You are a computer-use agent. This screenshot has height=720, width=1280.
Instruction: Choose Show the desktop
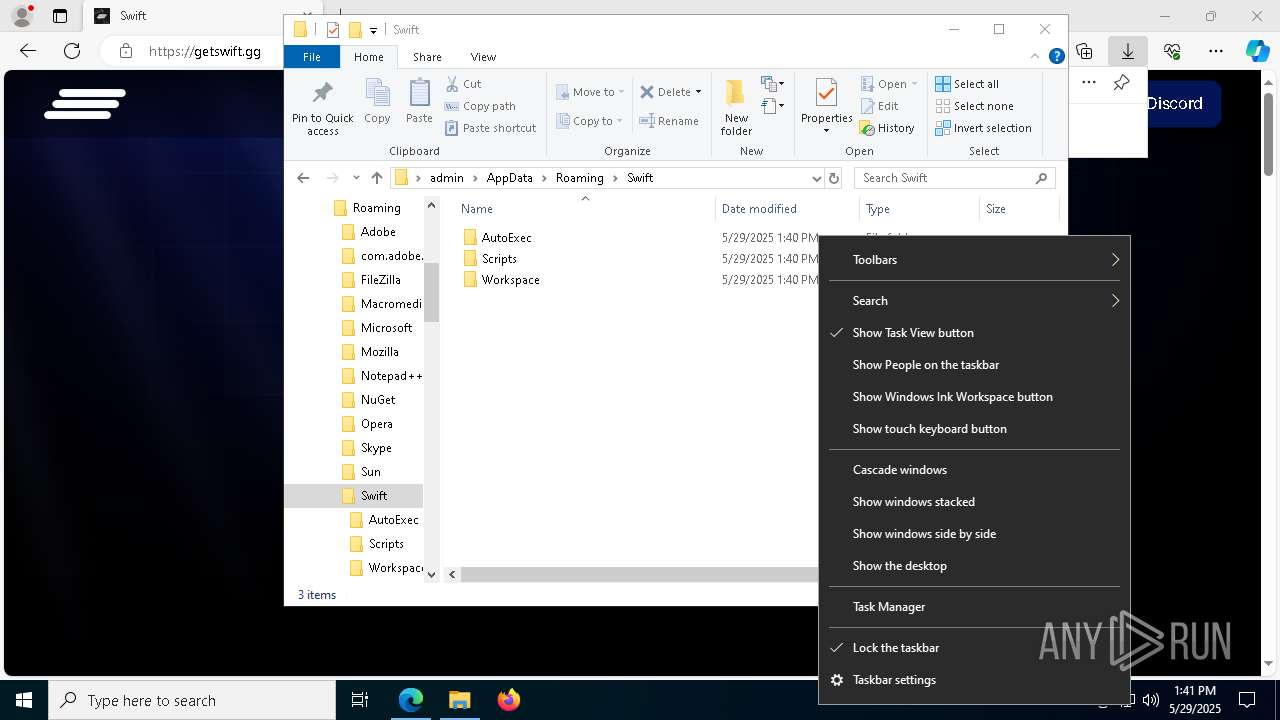[x=974, y=566]
